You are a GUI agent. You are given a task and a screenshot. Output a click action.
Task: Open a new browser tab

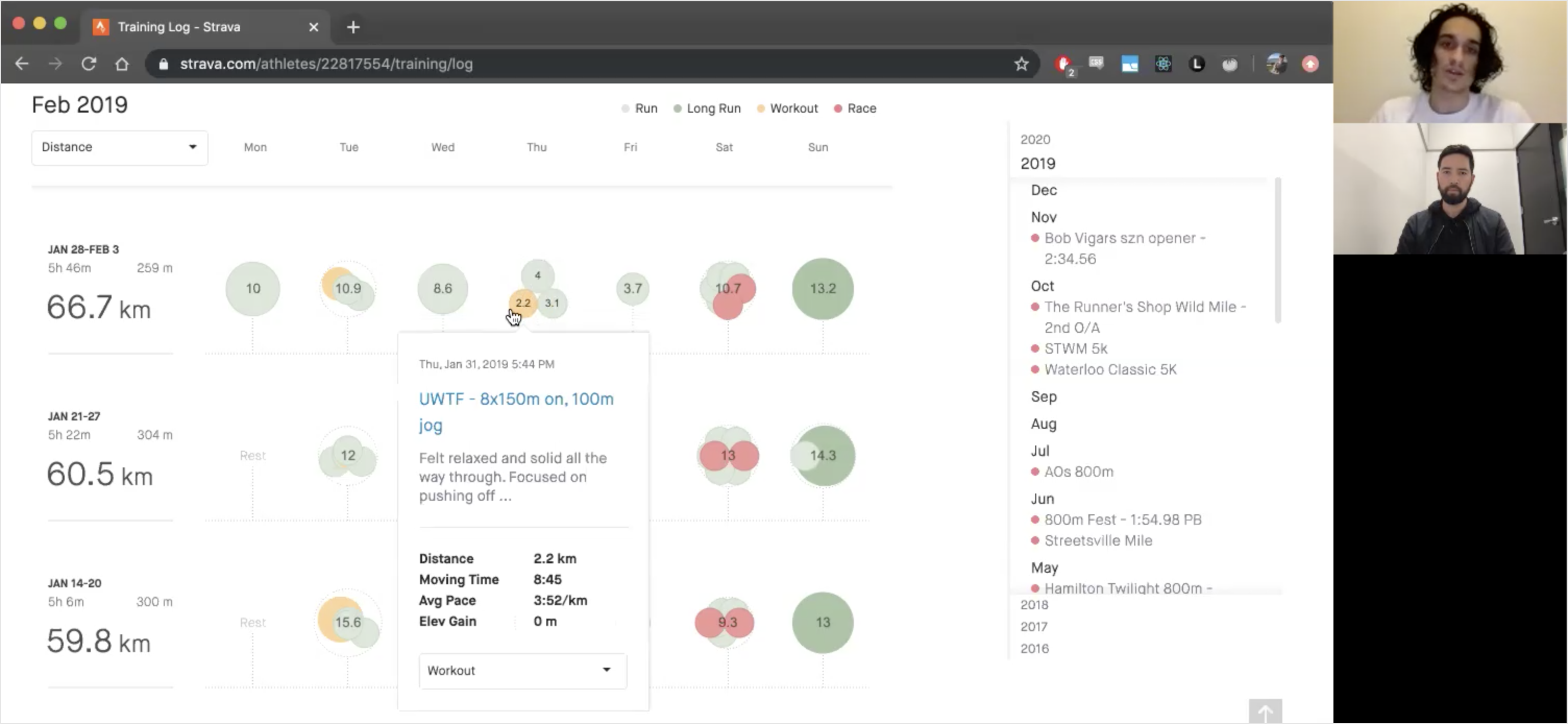pyautogui.click(x=353, y=28)
